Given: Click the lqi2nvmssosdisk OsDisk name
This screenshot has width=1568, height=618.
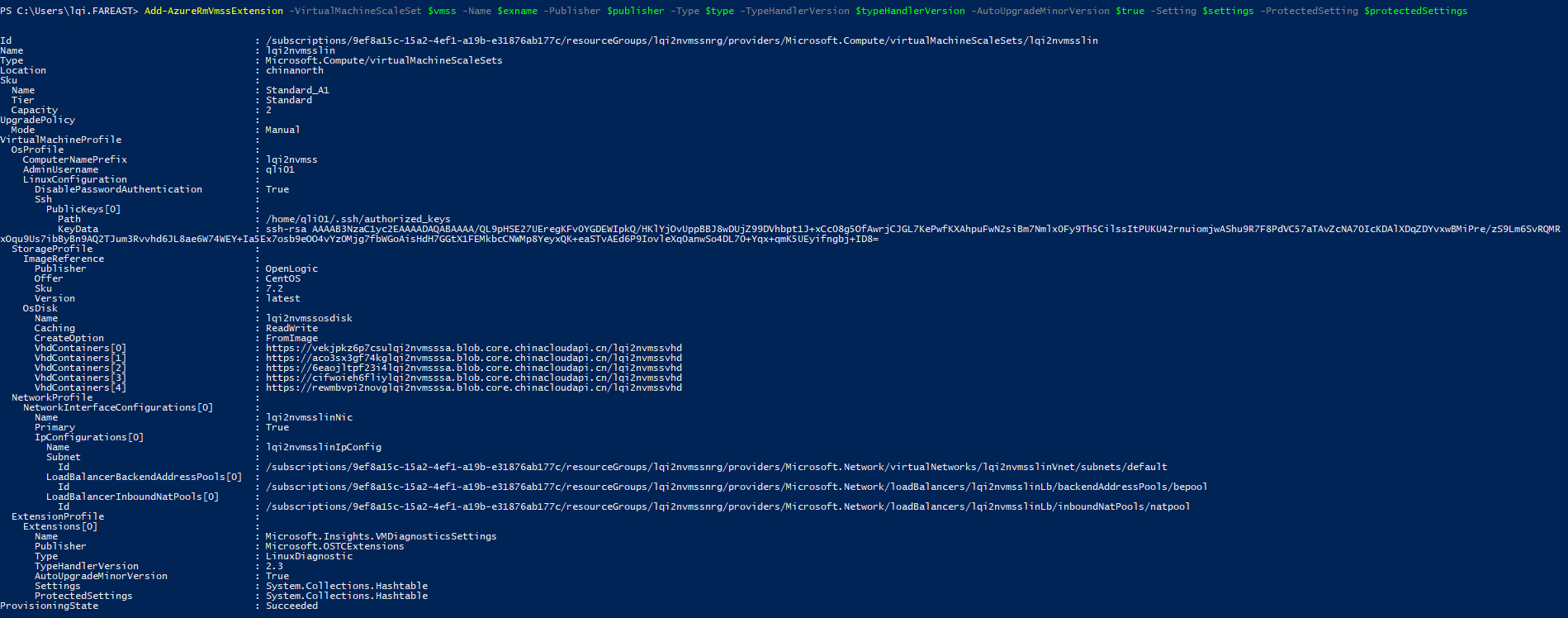Looking at the screenshot, I should coord(309,318).
